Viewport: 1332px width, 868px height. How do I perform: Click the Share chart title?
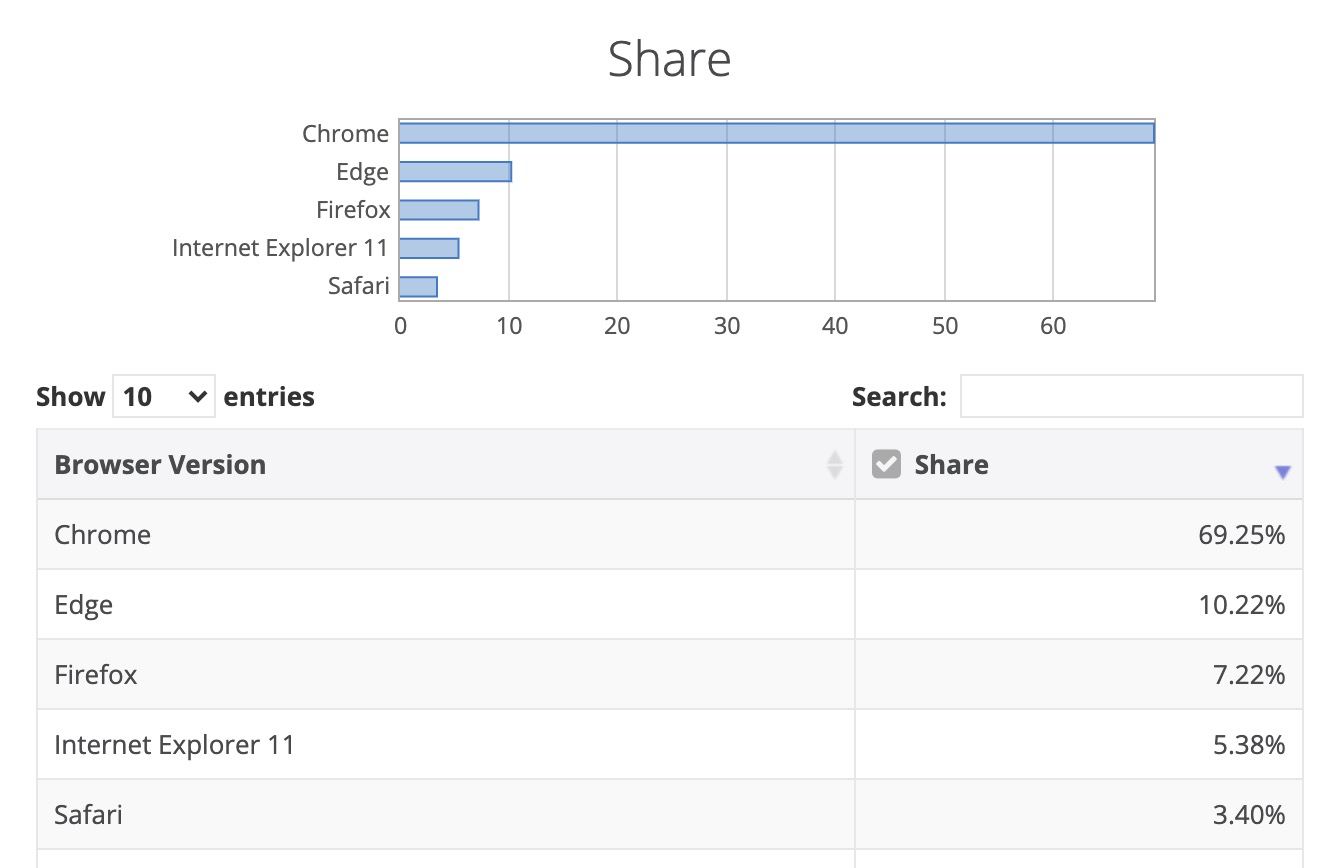pos(669,60)
